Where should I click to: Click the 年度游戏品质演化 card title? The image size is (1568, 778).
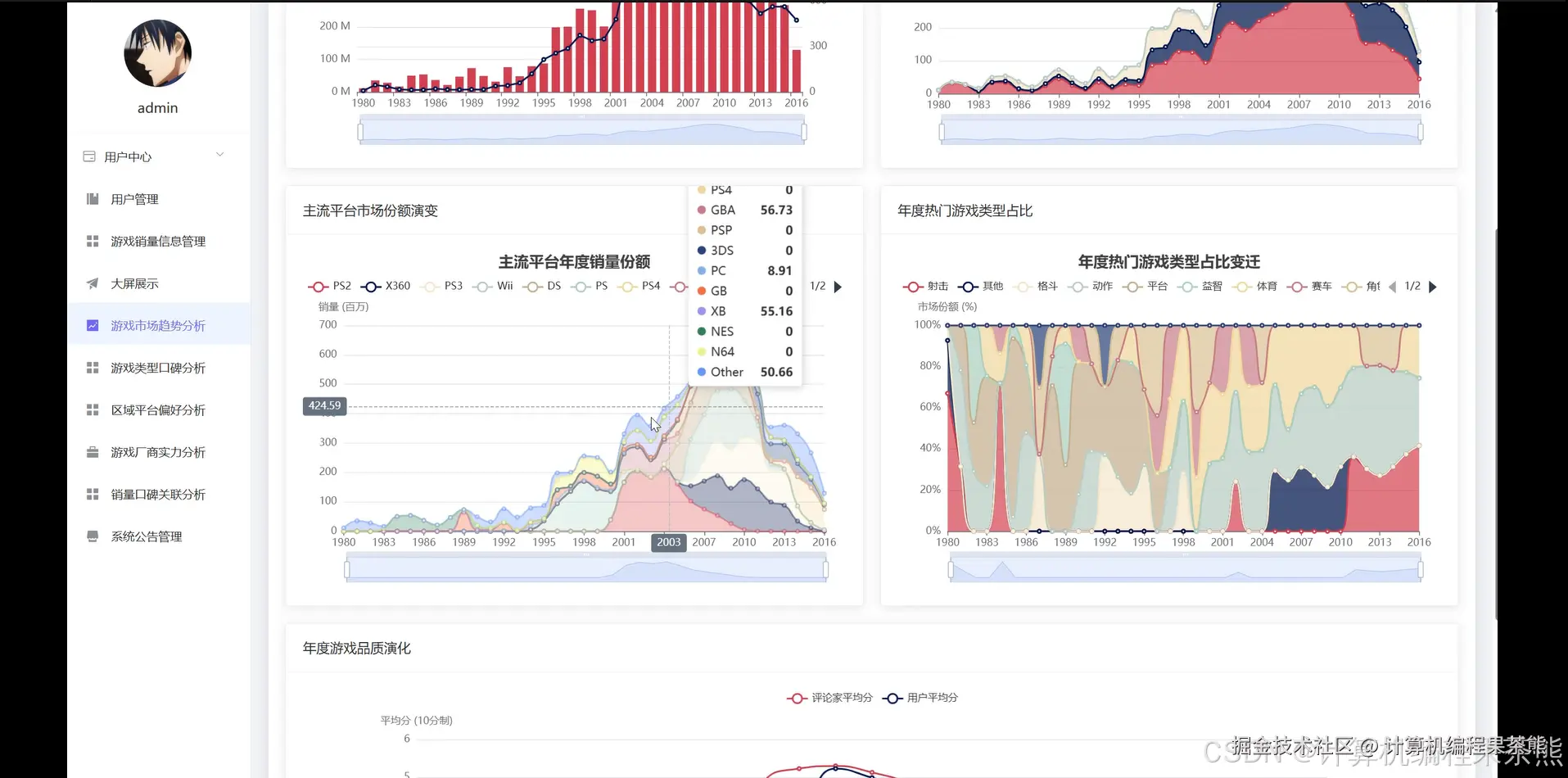[x=357, y=648]
